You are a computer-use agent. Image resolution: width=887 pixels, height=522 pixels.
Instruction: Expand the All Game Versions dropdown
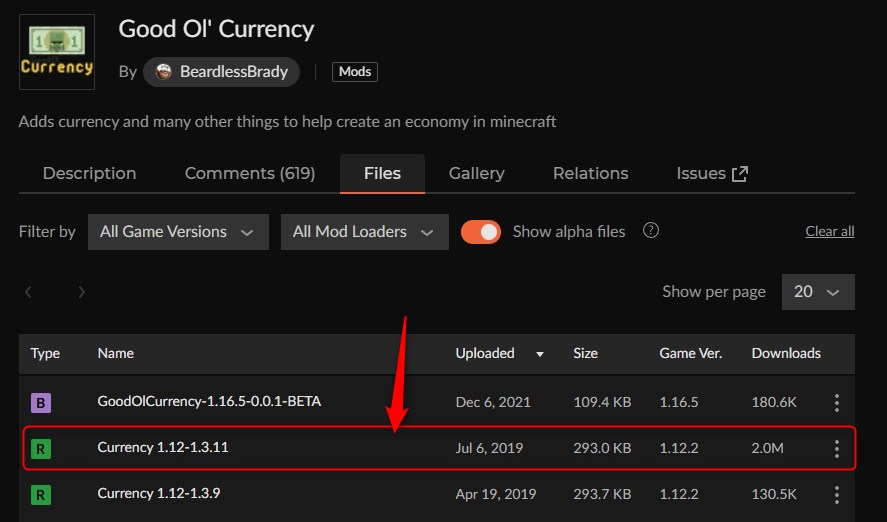click(178, 232)
